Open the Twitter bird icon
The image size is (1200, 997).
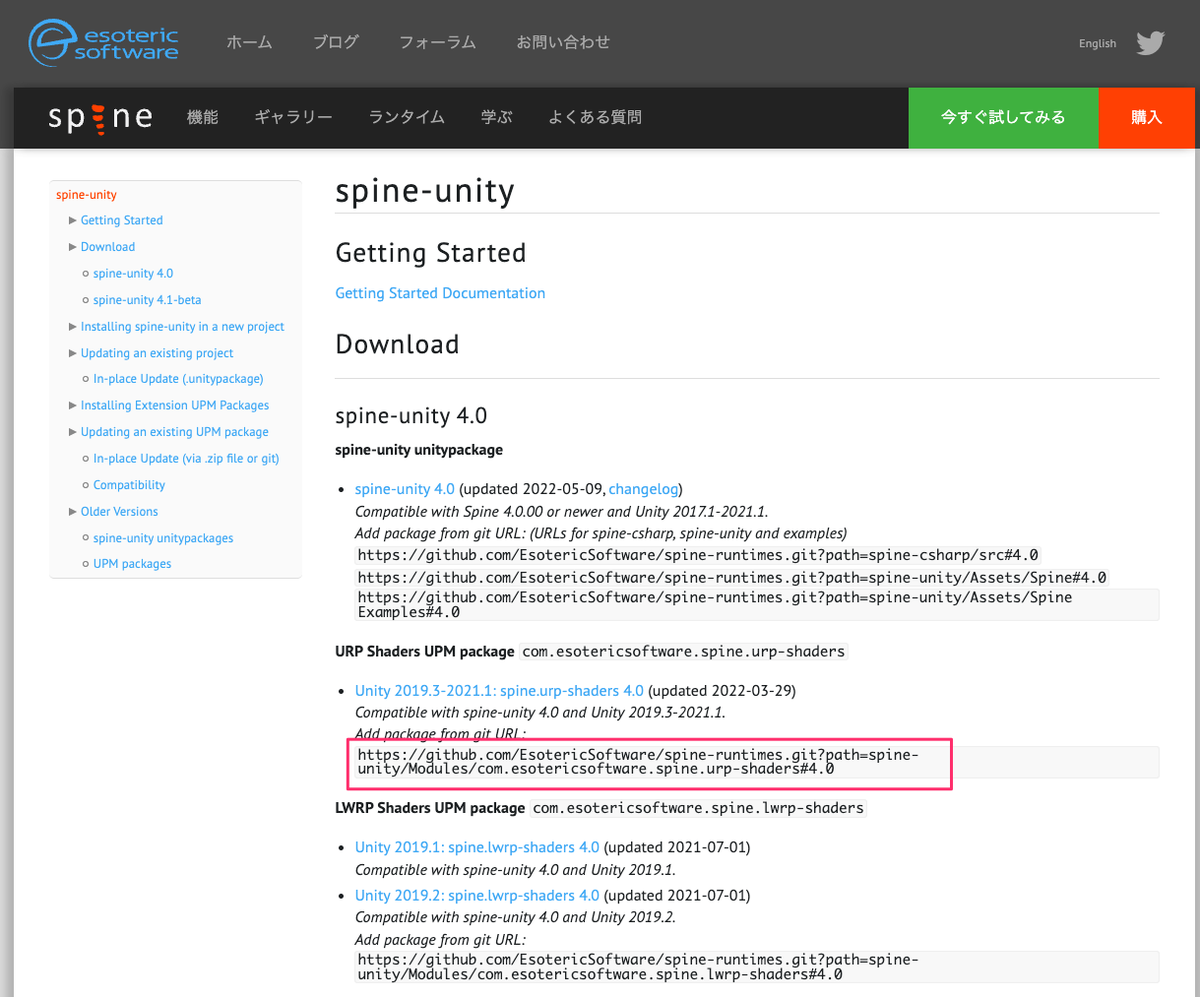pos(1150,43)
